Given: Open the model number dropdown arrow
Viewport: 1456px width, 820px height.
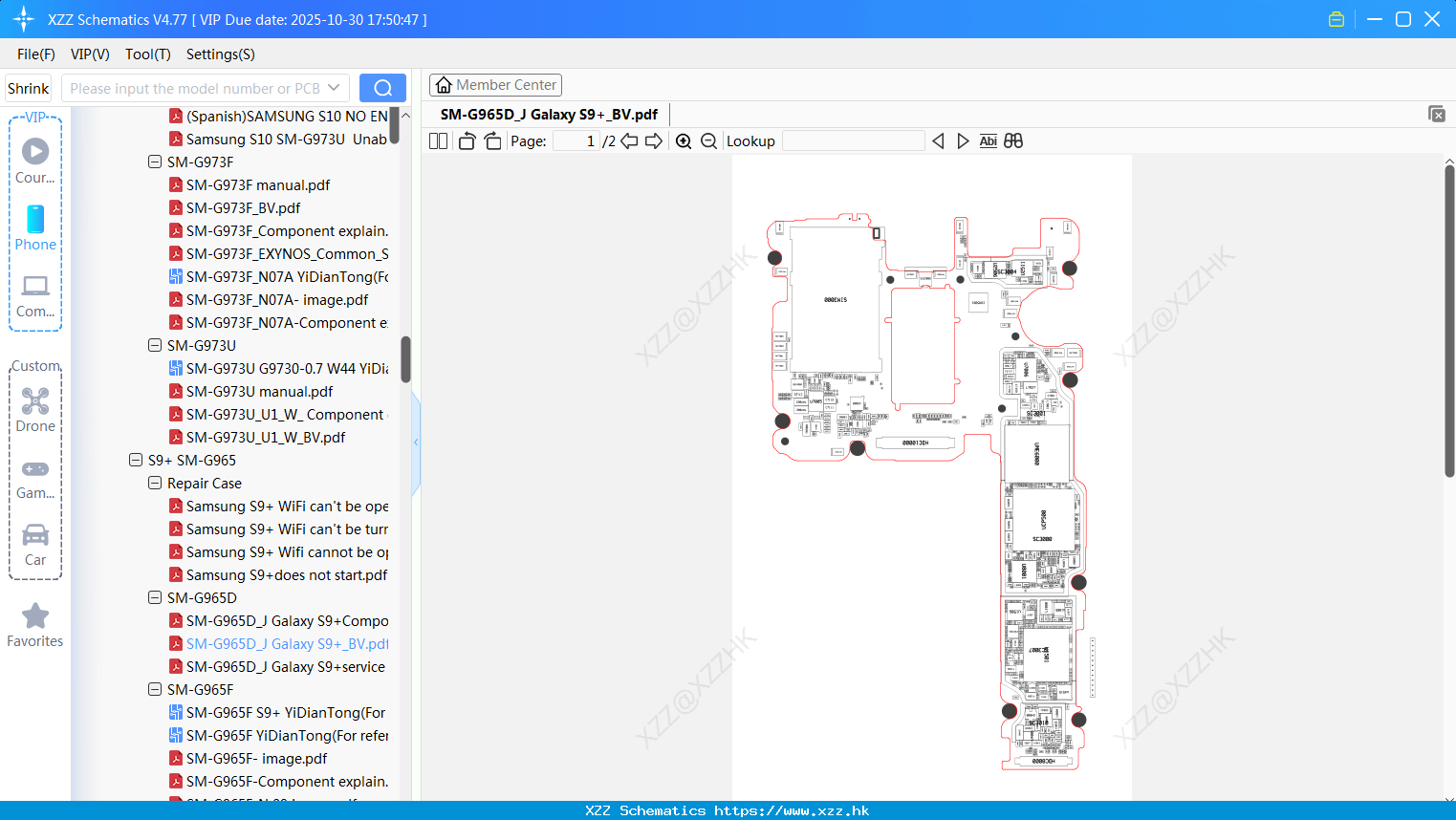Looking at the screenshot, I should click(334, 88).
